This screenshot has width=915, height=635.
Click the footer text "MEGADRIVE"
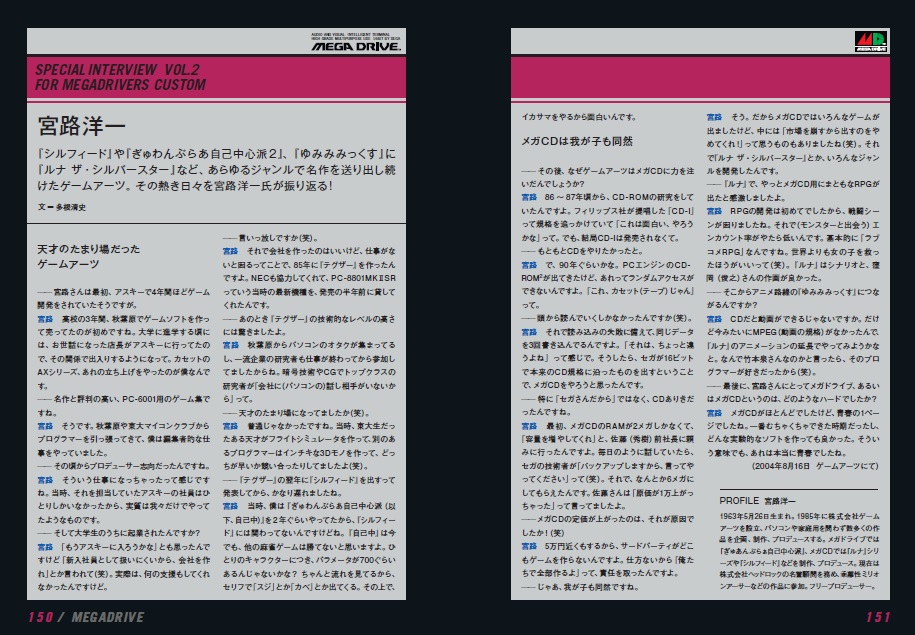point(108,617)
